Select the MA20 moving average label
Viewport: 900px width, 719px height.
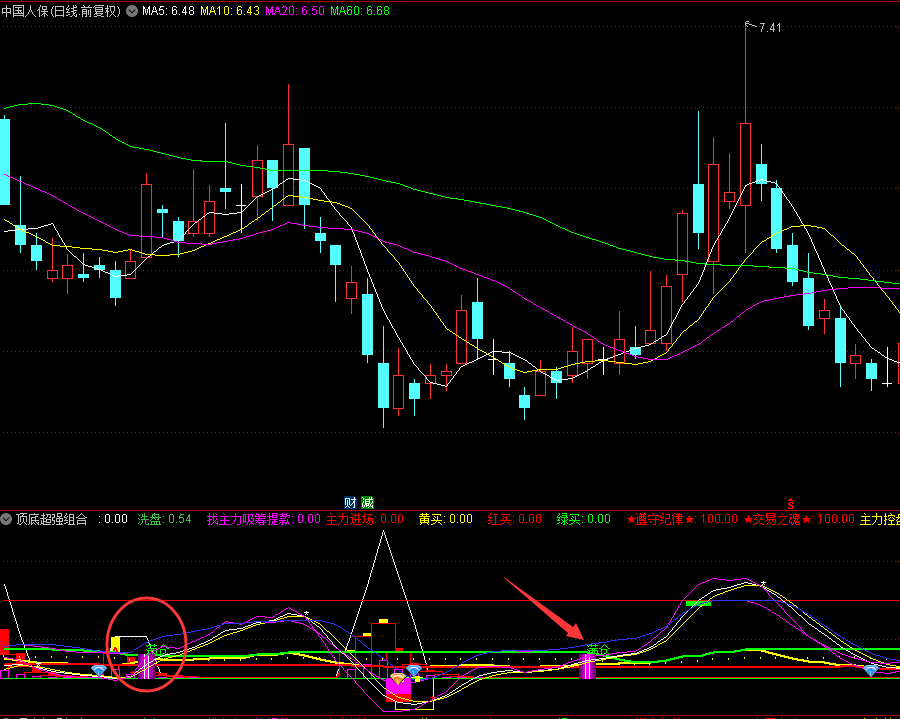[x=294, y=11]
